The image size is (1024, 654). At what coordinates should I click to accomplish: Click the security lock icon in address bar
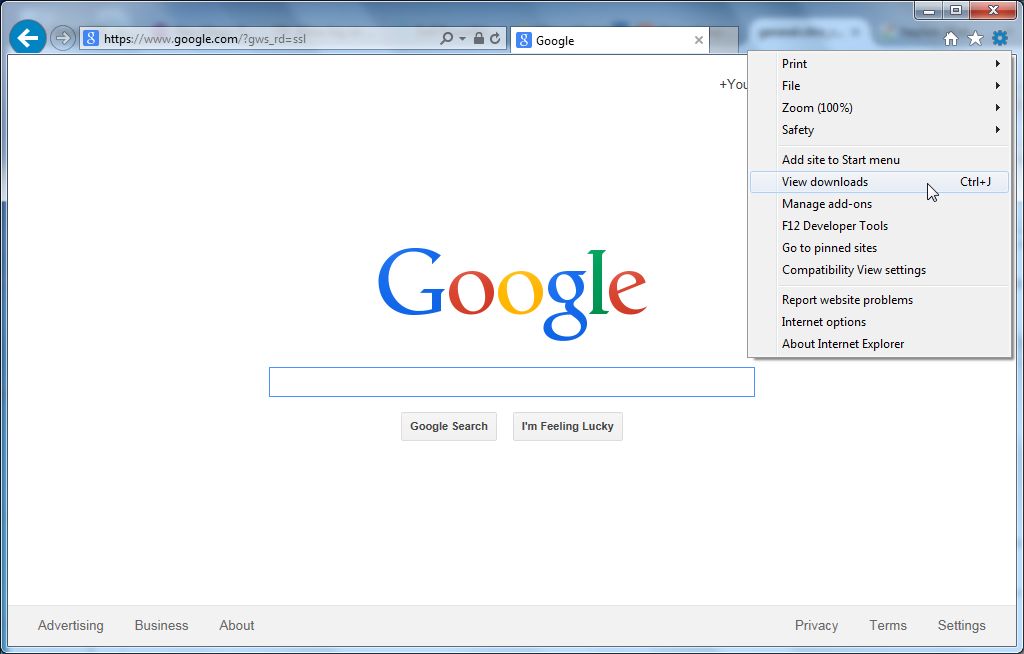[x=478, y=39]
